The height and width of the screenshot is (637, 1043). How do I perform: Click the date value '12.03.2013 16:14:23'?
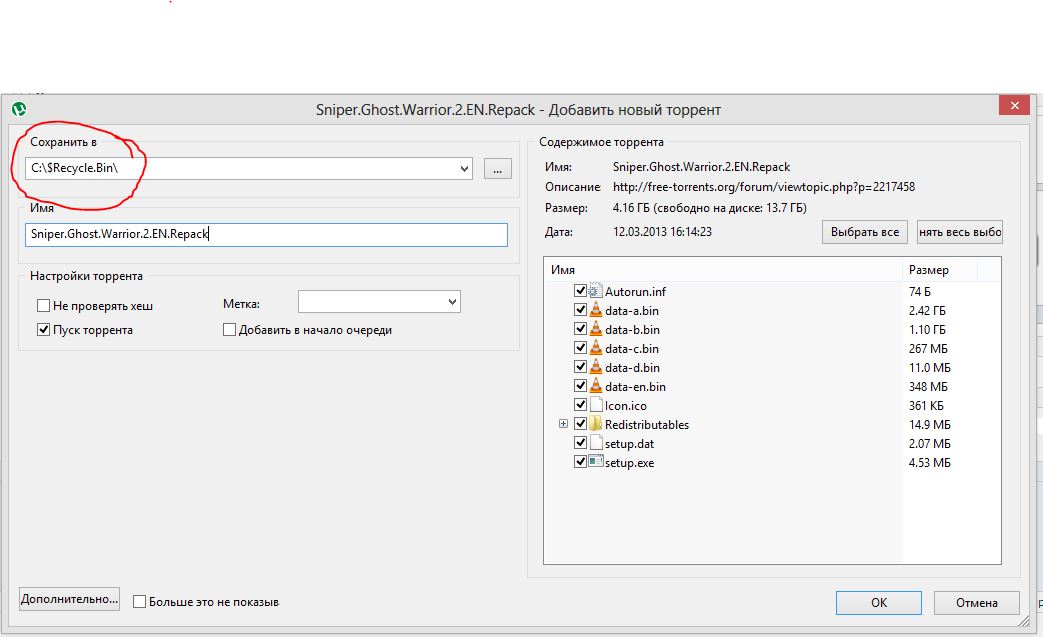click(x=663, y=232)
